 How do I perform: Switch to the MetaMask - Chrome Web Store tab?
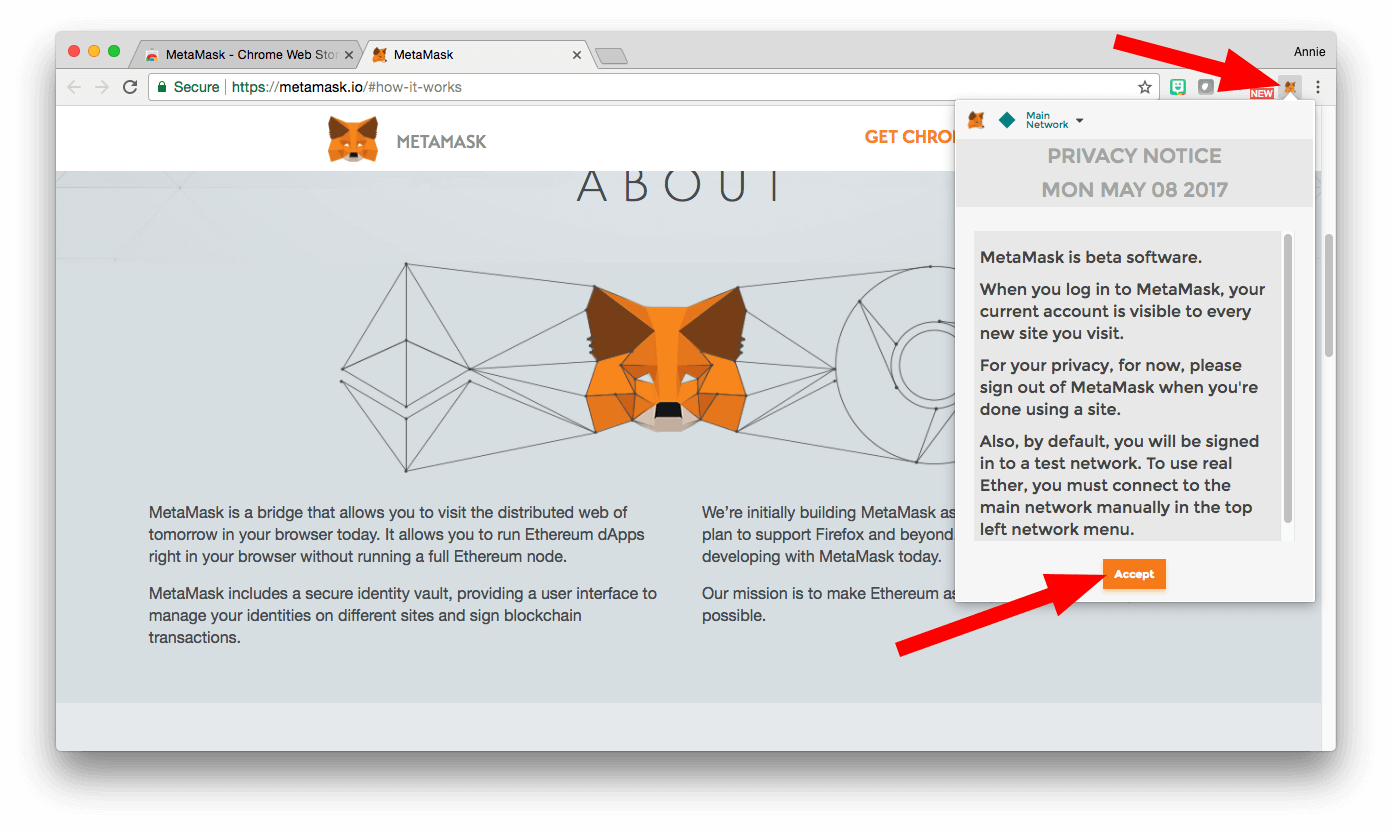click(246, 55)
